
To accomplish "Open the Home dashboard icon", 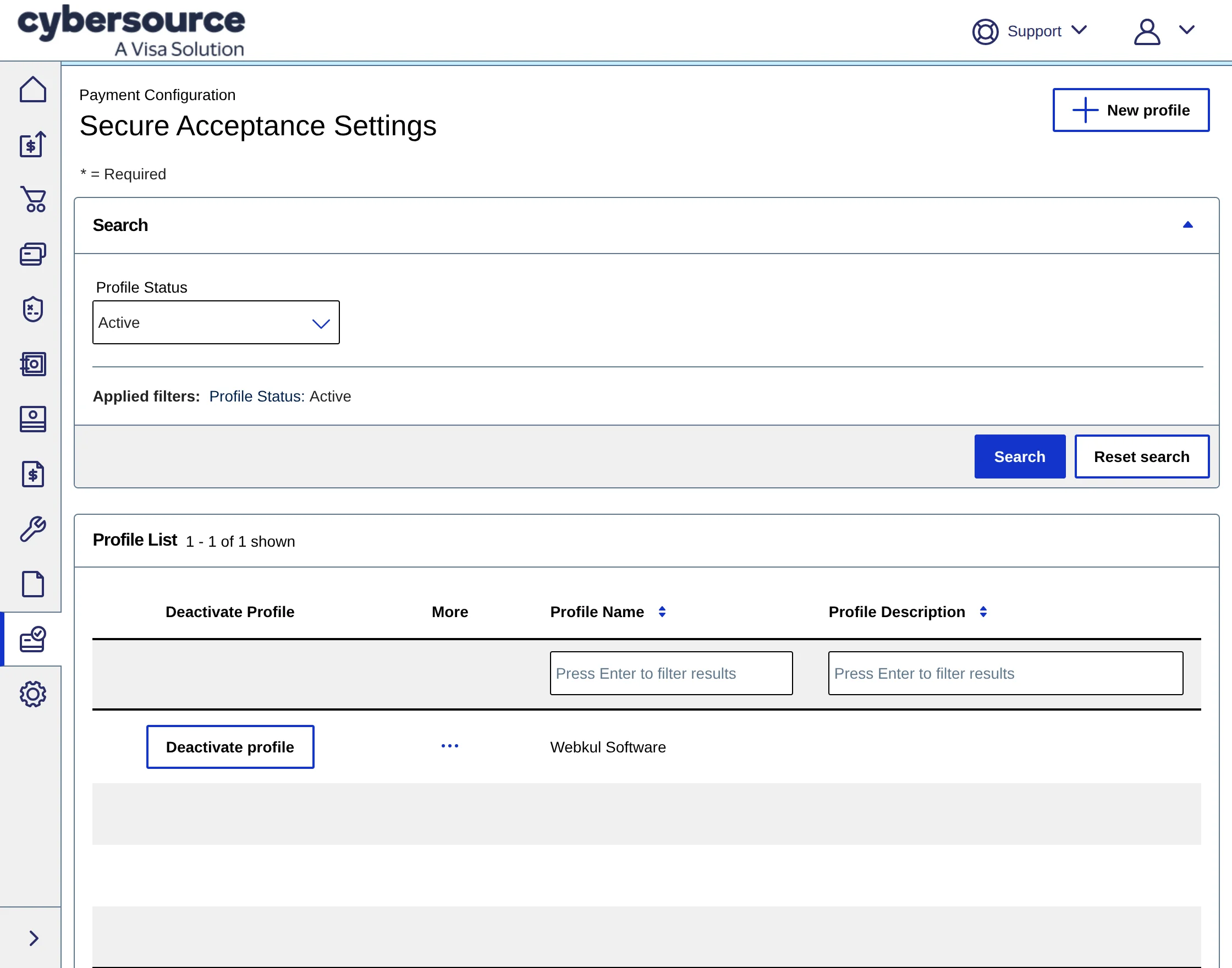I will coord(33,90).
